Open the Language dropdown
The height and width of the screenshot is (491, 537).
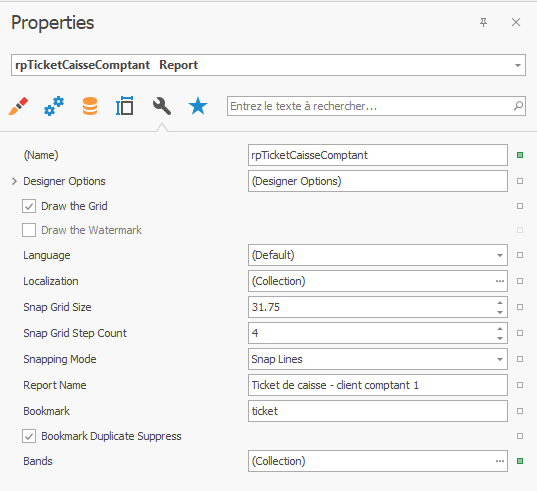[x=500, y=255]
